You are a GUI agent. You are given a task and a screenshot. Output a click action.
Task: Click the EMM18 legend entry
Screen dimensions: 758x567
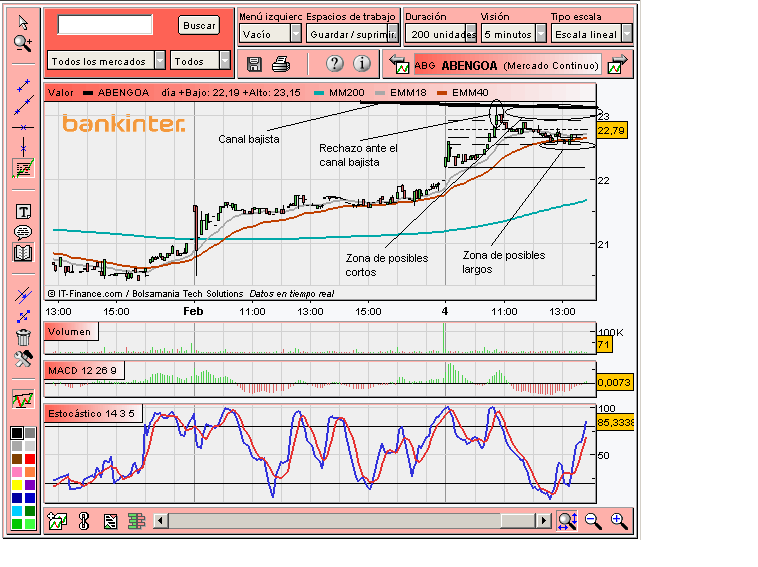[x=401, y=92]
